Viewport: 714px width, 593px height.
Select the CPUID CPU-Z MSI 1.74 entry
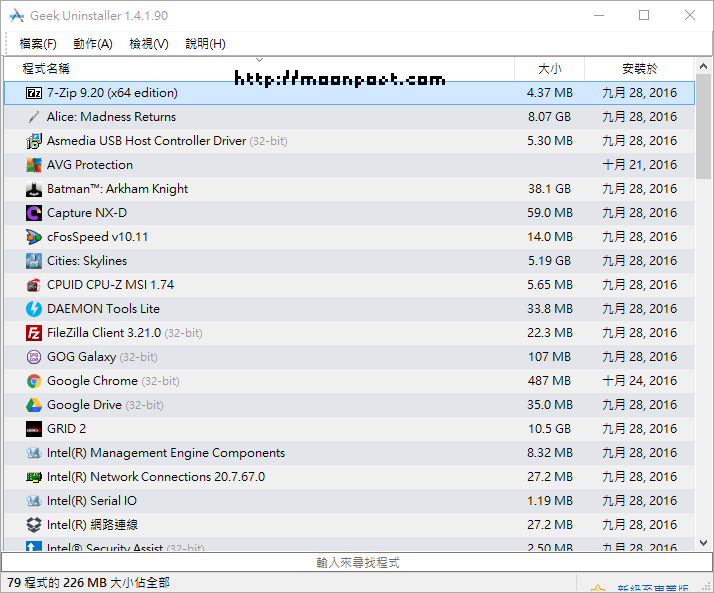click(350, 285)
